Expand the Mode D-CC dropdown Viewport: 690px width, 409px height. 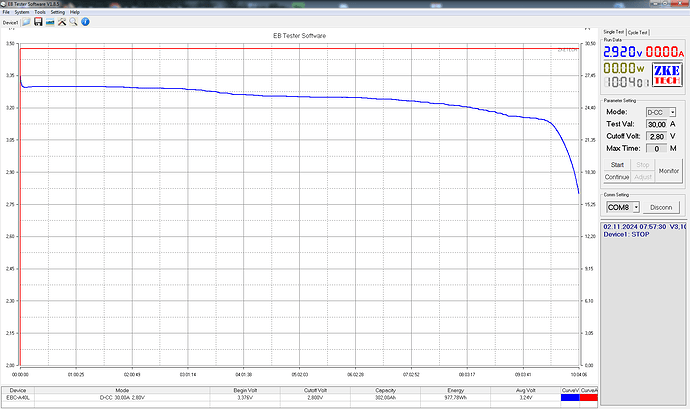point(672,113)
